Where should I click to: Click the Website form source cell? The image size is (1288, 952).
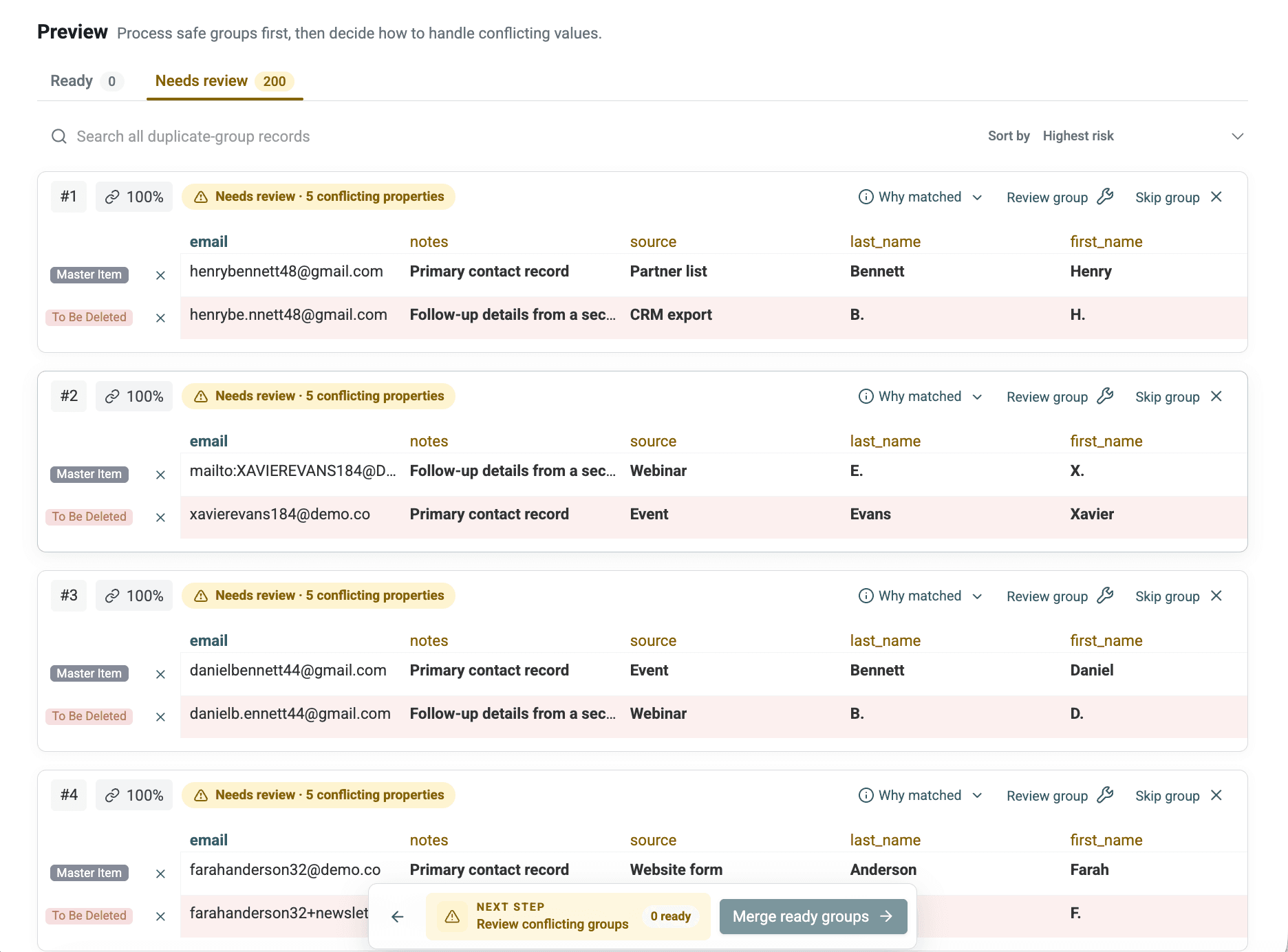(x=676, y=869)
